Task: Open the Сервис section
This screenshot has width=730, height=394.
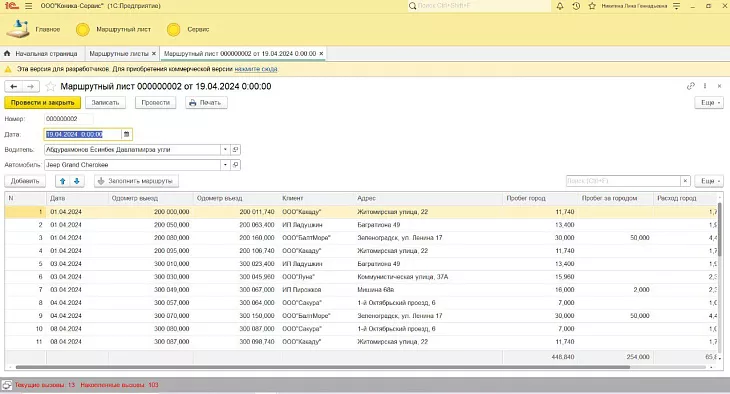Action: tap(189, 29)
